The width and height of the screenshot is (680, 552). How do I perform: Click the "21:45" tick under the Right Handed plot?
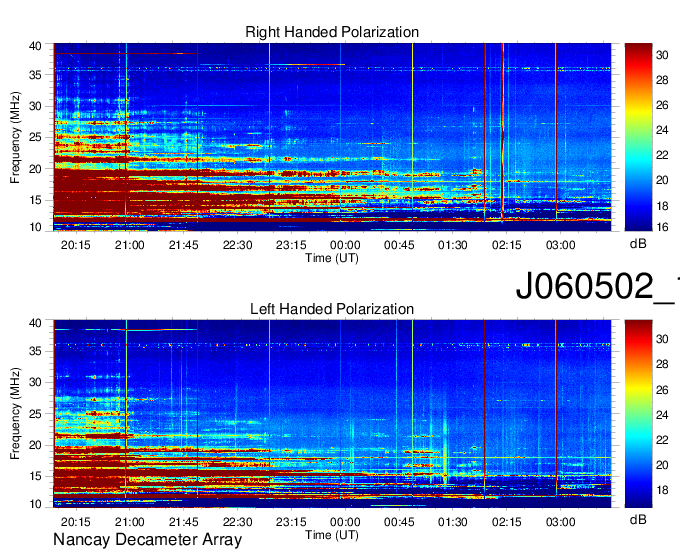183,245
